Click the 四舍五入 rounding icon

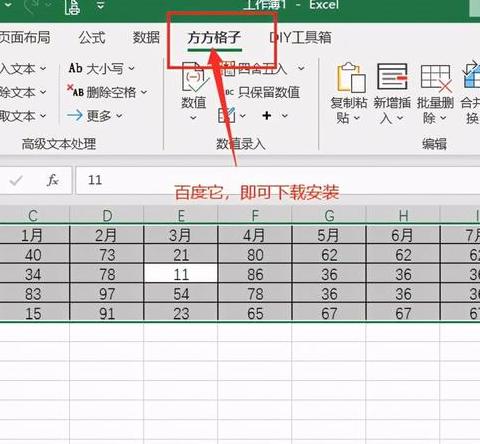tap(229, 68)
